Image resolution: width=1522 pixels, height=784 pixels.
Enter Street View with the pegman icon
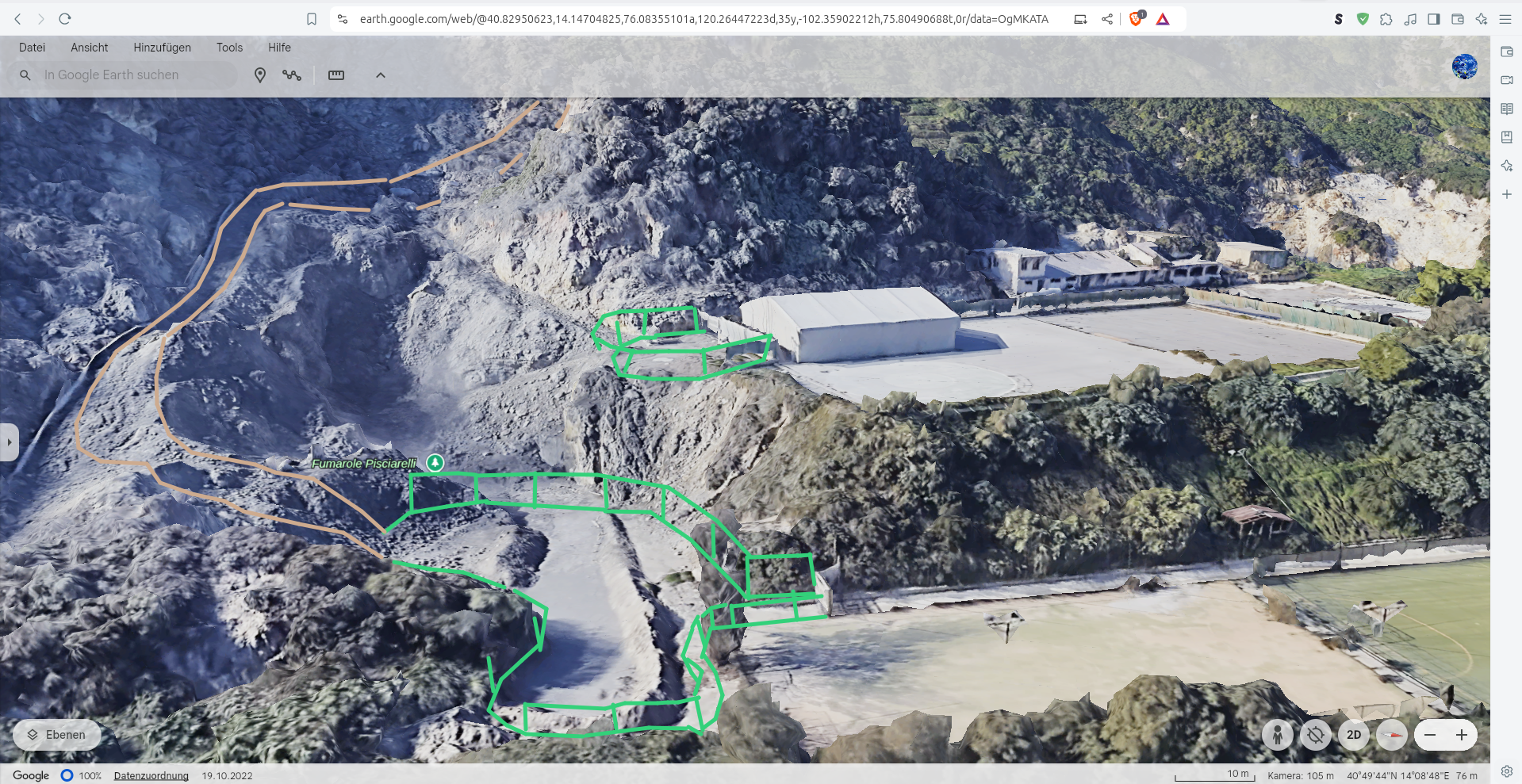pos(1278,735)
